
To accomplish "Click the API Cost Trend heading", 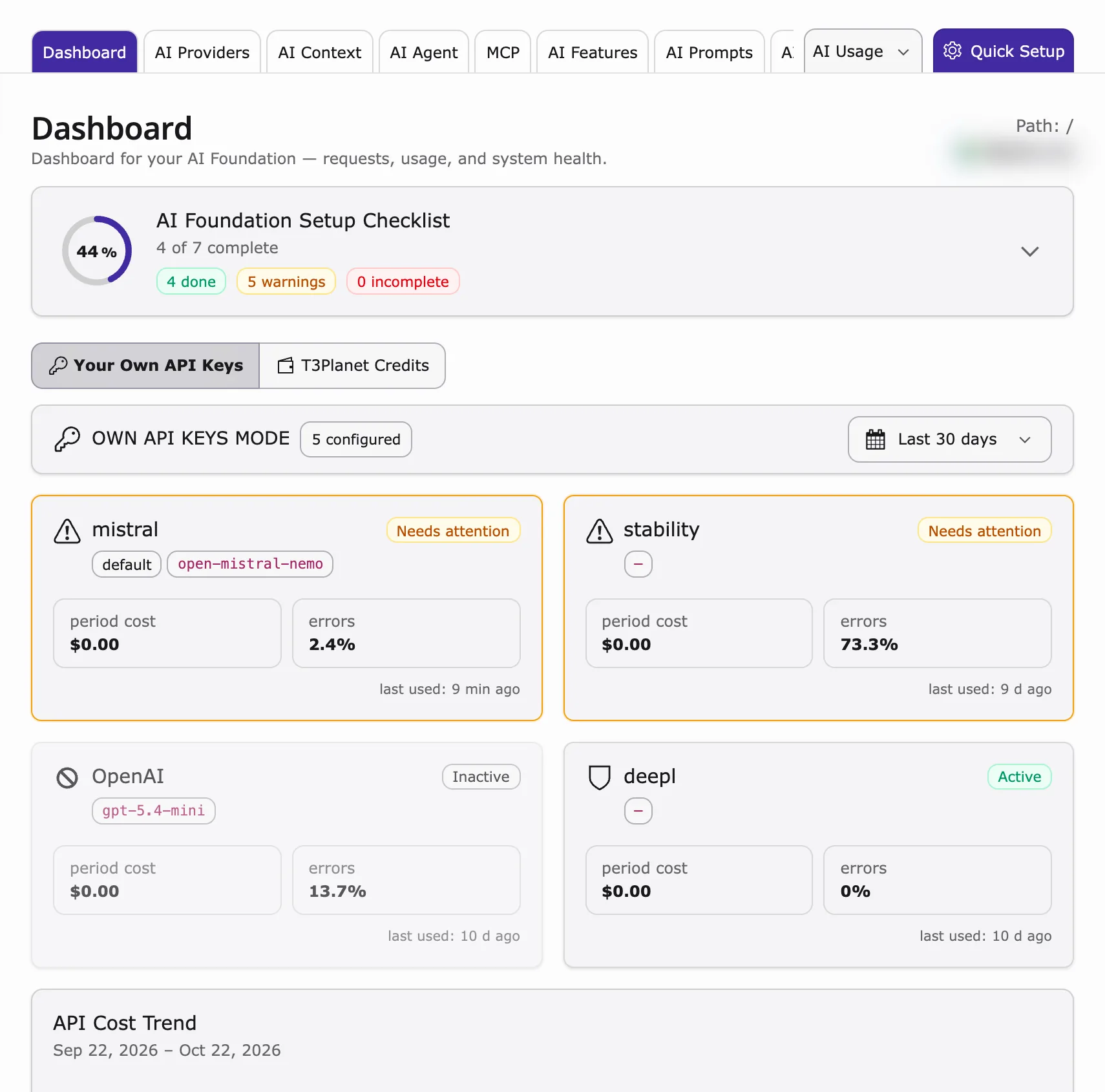I will [x=125, y=1023].
